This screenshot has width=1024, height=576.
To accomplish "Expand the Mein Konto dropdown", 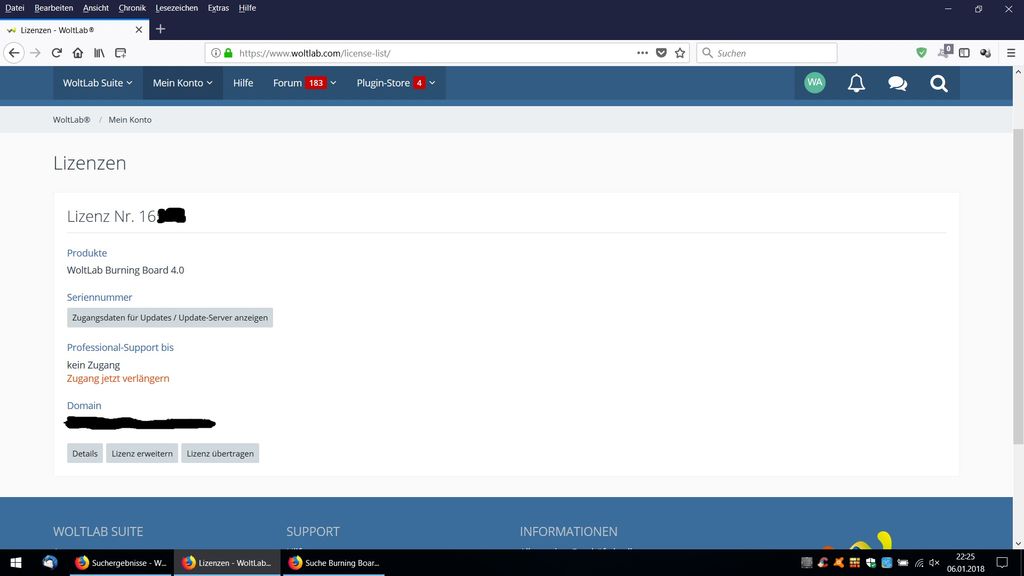I will click(182, 83).
